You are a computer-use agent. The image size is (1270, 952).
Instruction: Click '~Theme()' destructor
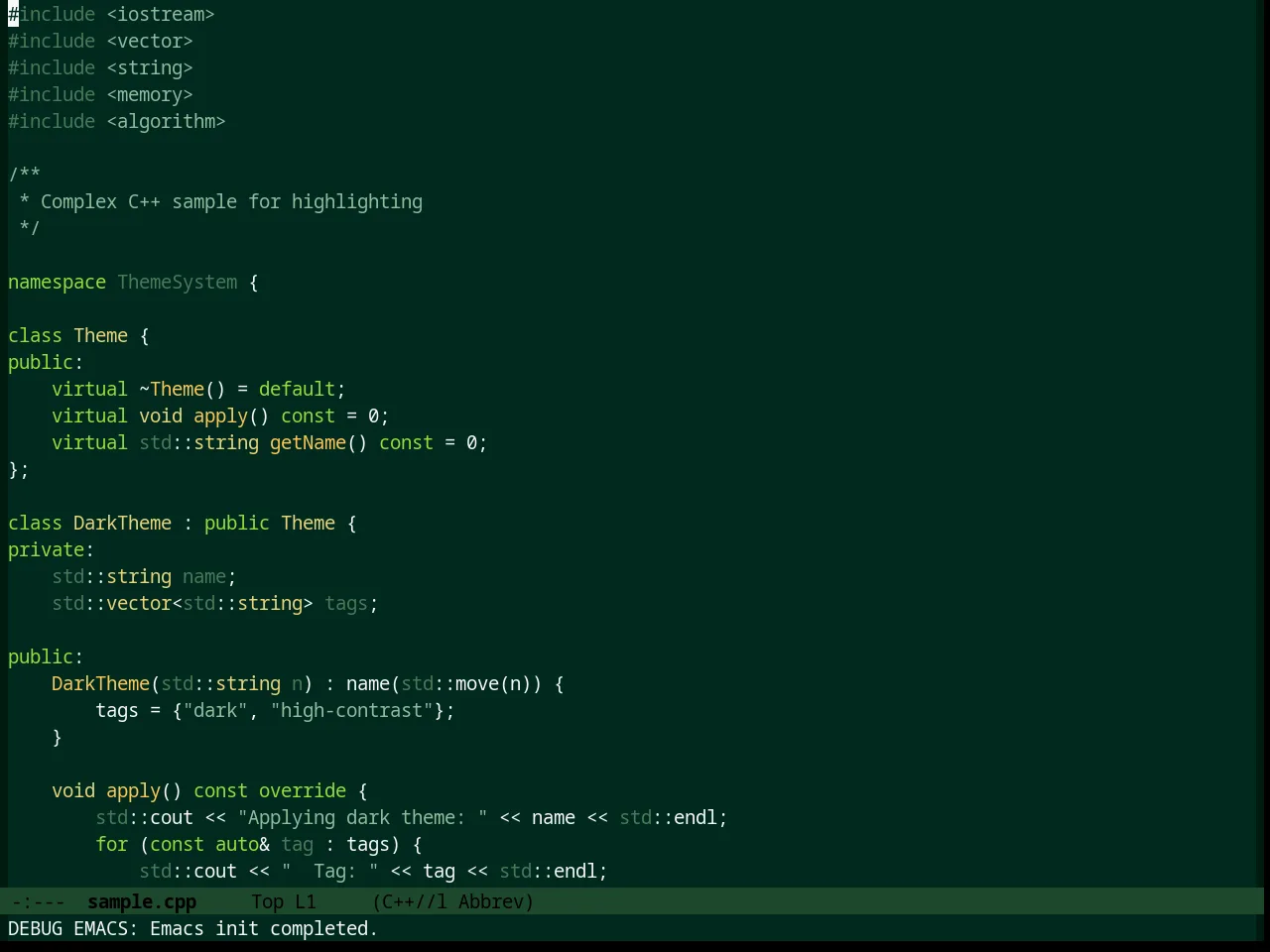pyautogui.click(x=183, y=390)
